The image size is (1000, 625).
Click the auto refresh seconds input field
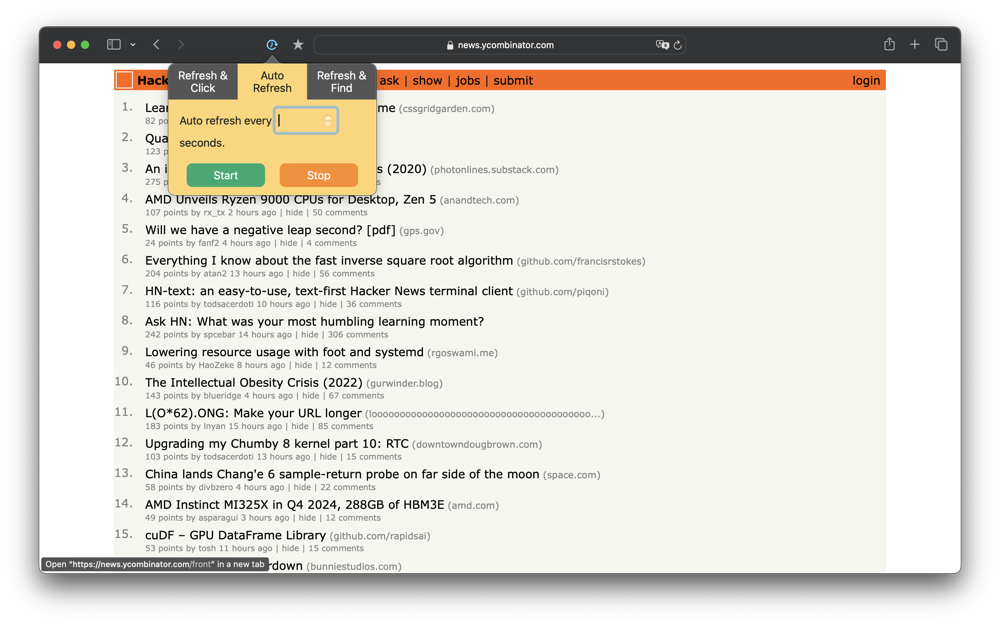(x=306, y=121)
